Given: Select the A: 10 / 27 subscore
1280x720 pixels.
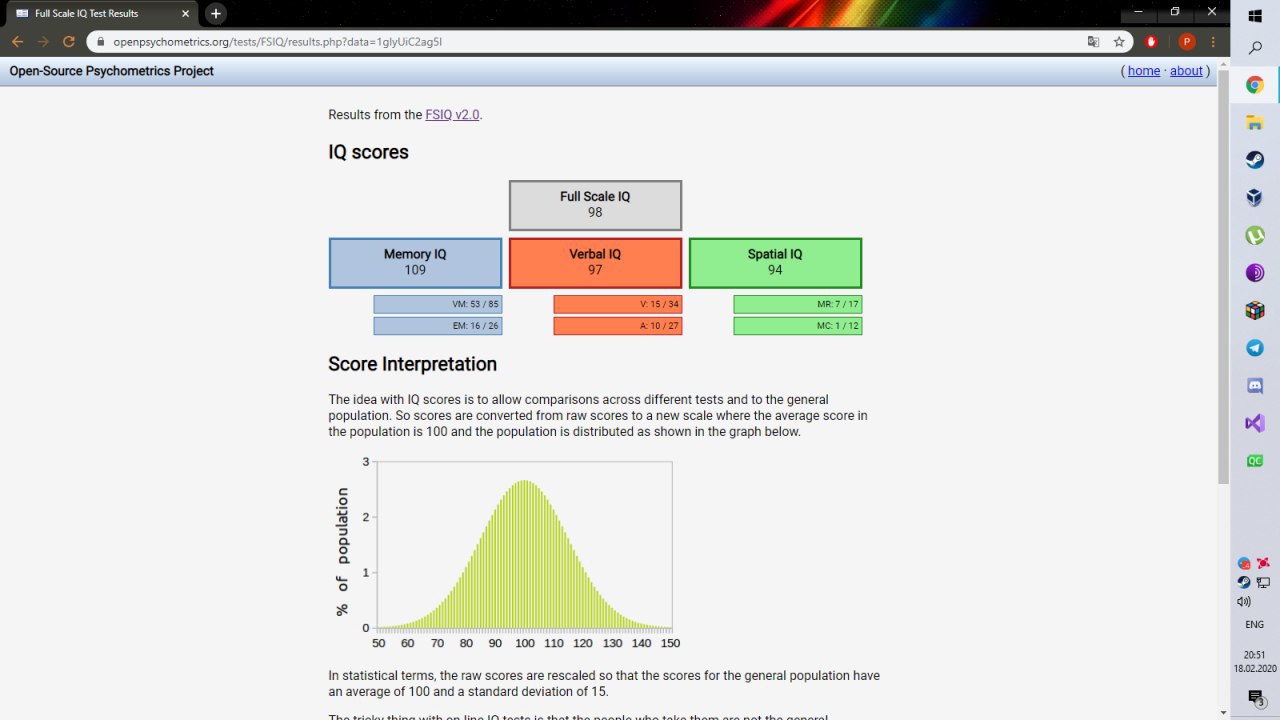Looking at the screenshot, I should tap(618, 326).
